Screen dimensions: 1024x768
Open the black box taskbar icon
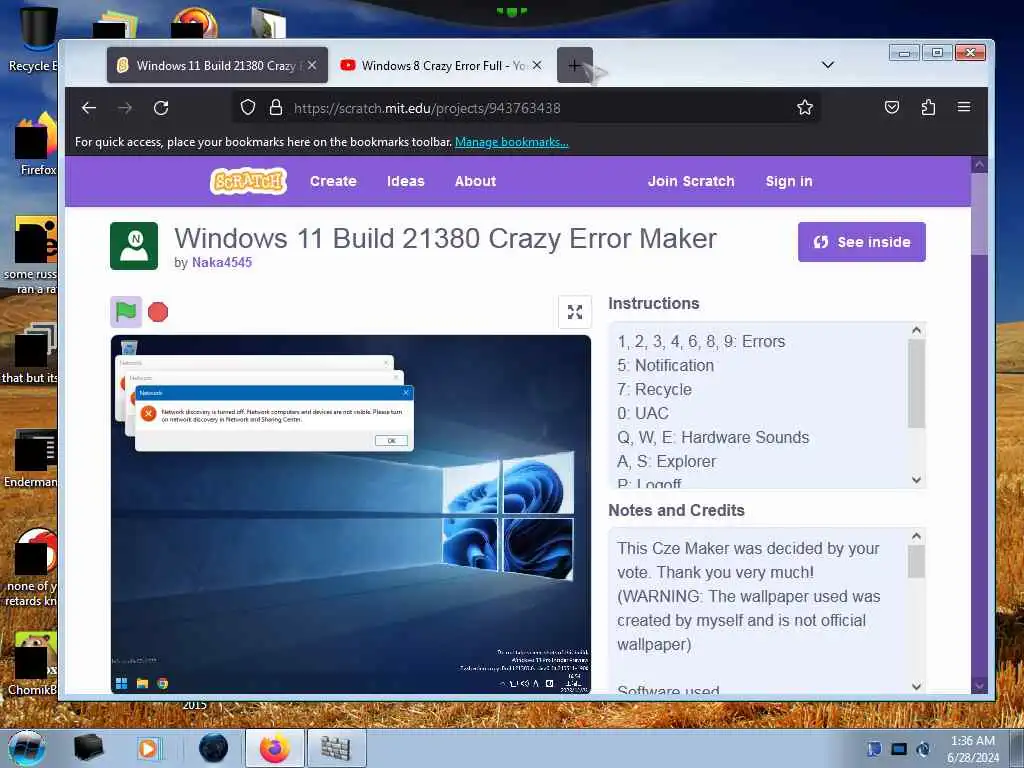[88, 748]
